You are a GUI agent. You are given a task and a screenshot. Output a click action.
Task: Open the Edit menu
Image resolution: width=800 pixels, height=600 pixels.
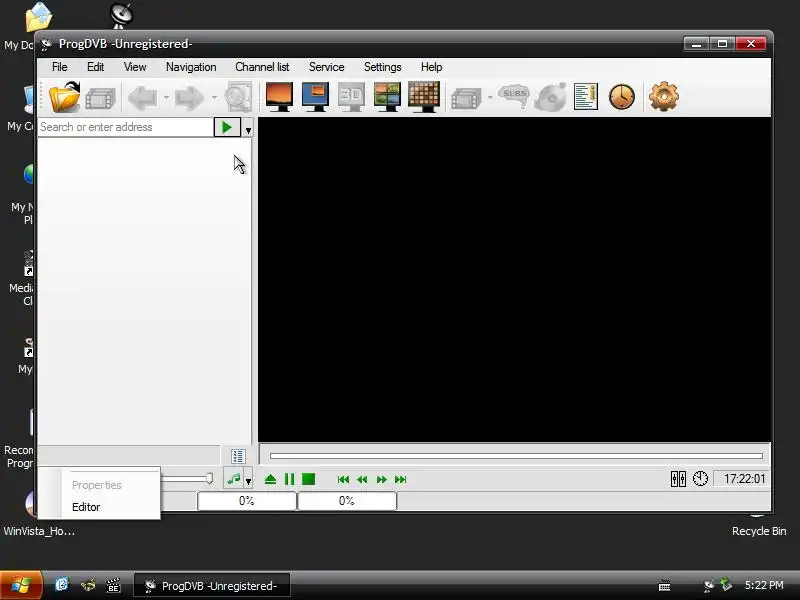pos(95,67)
